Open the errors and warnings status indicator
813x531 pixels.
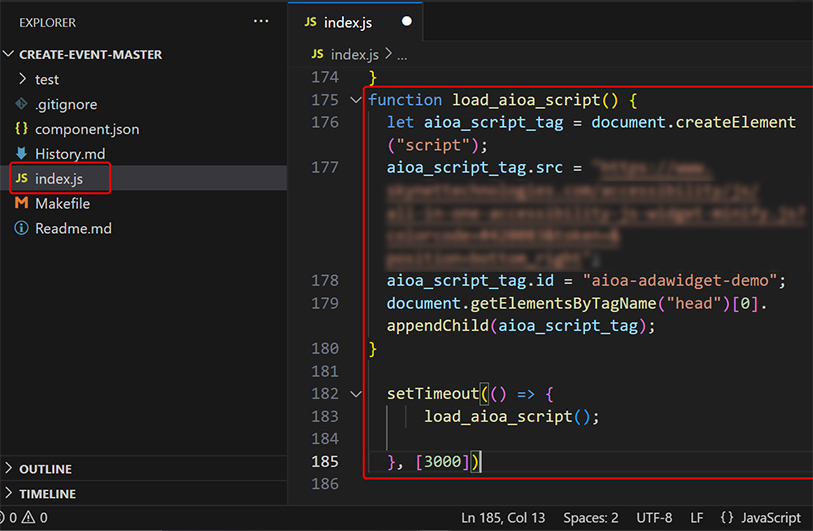click(x=24, y=518)
